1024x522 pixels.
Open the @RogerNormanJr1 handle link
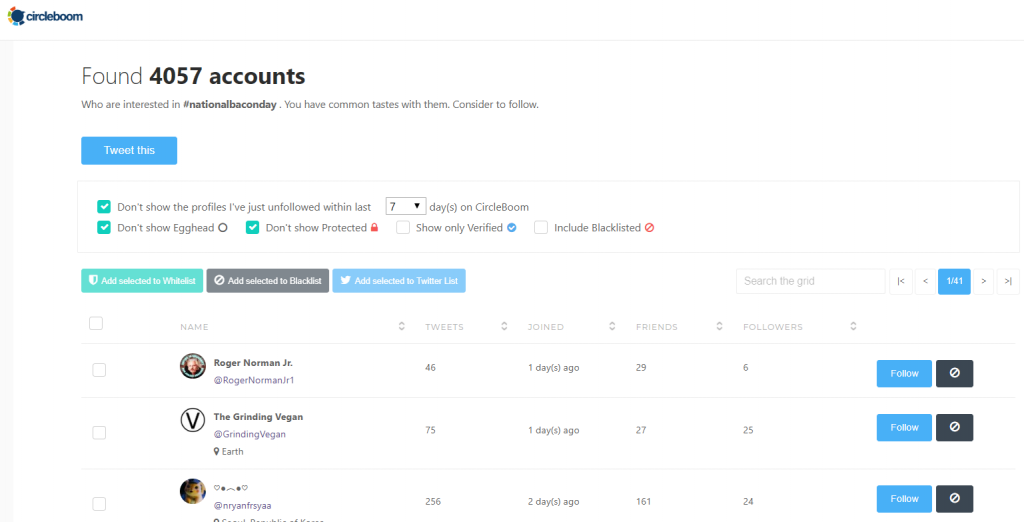[x=254, y=380]
